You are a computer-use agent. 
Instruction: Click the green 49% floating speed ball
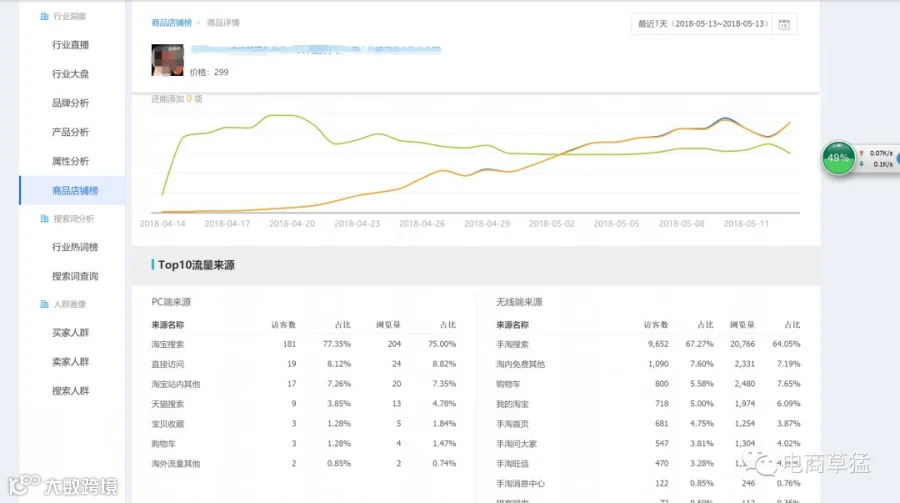pyautogui.click(x=838, y=158)
